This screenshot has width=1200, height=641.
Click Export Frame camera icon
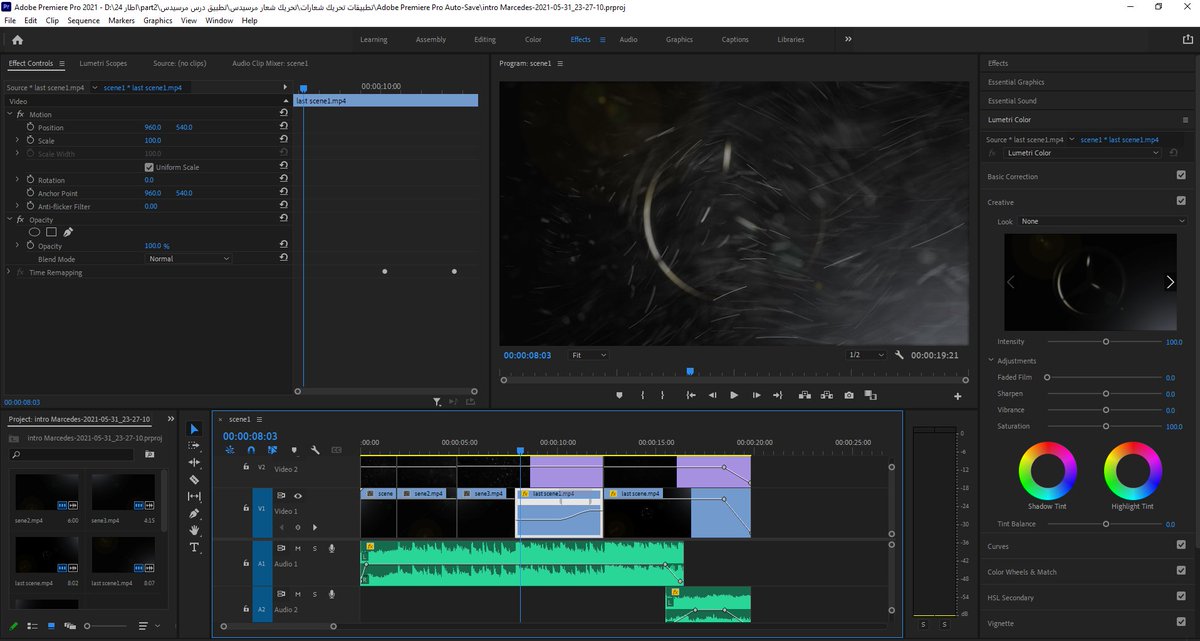click(848, 395)
